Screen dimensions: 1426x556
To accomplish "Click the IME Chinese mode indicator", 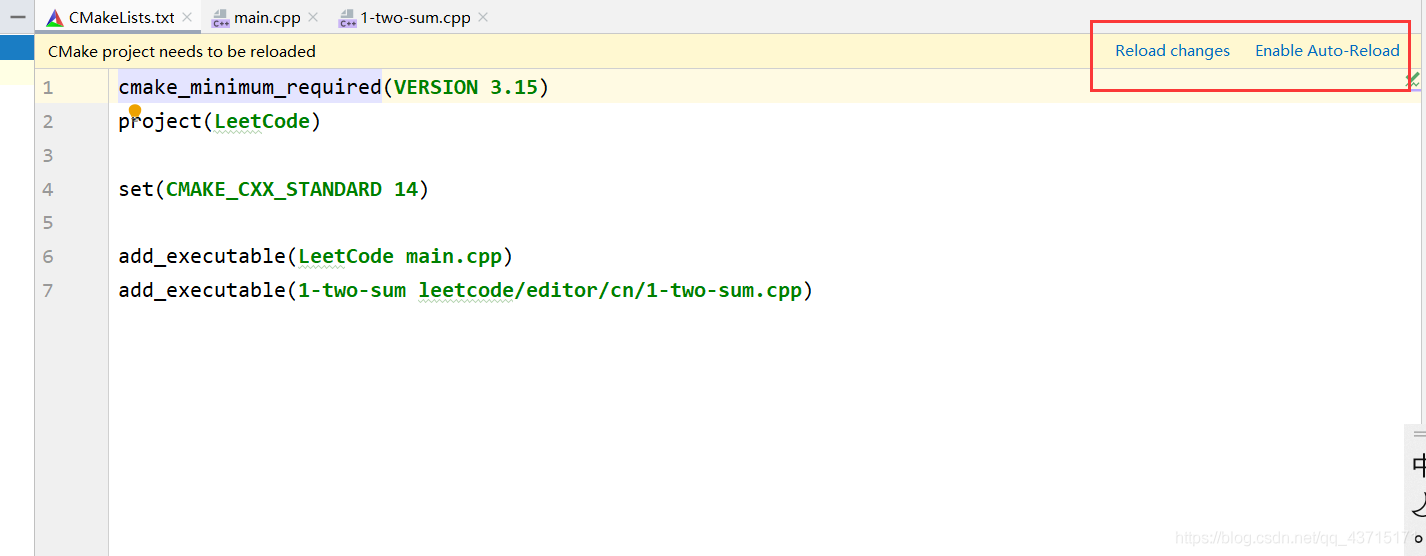I will pyautogui.click(x=1418, y=466).
